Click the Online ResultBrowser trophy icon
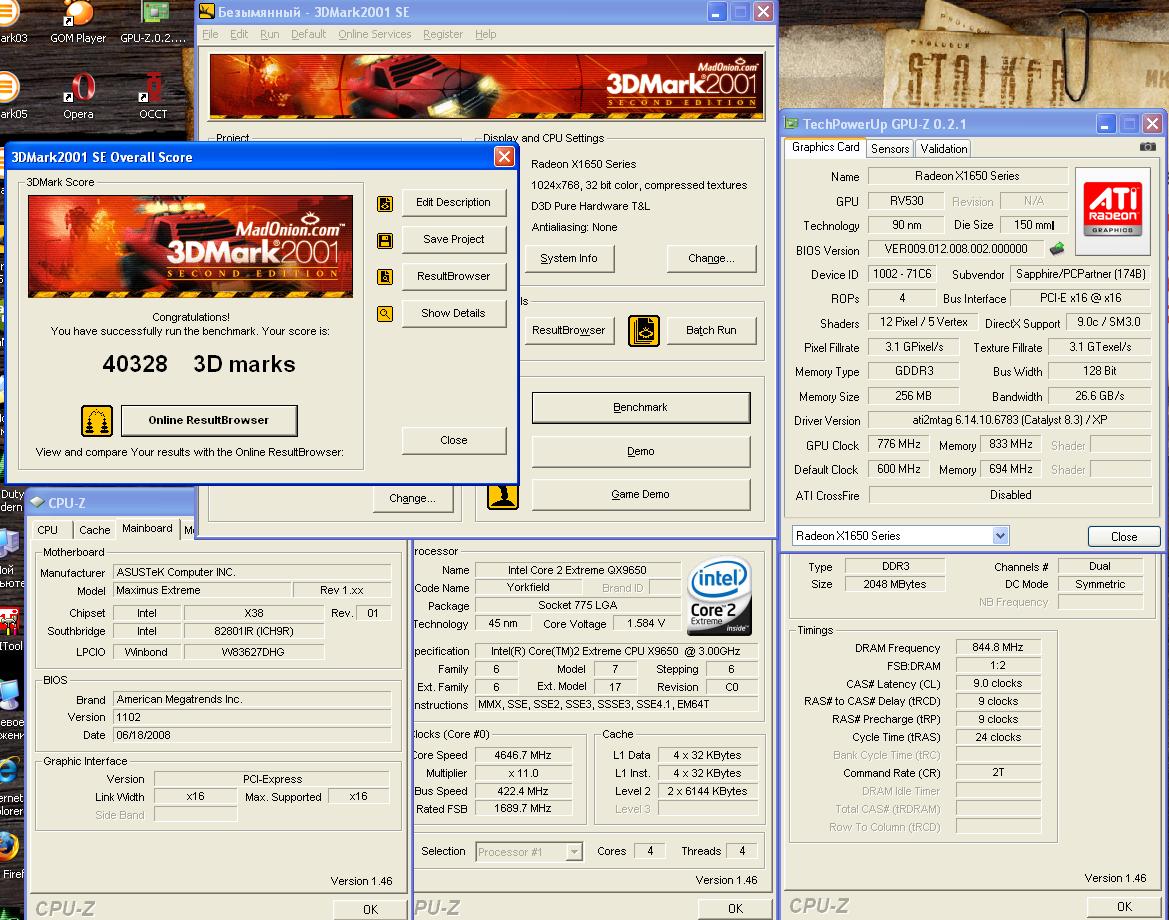Image resolution: width=1169 pixels, height=920 pixels. point(97,421)
